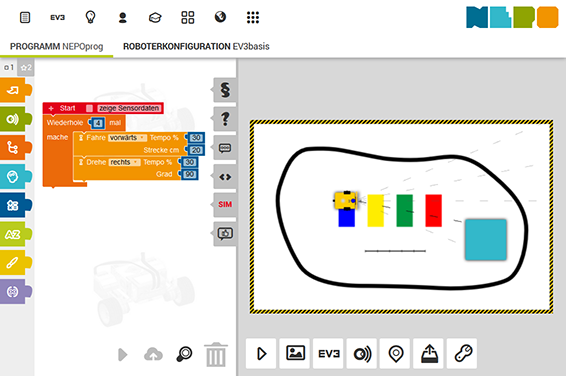Start the simulation with the play button
The width and height of the screenshot is (566, 376).
[x=261, y=353]
